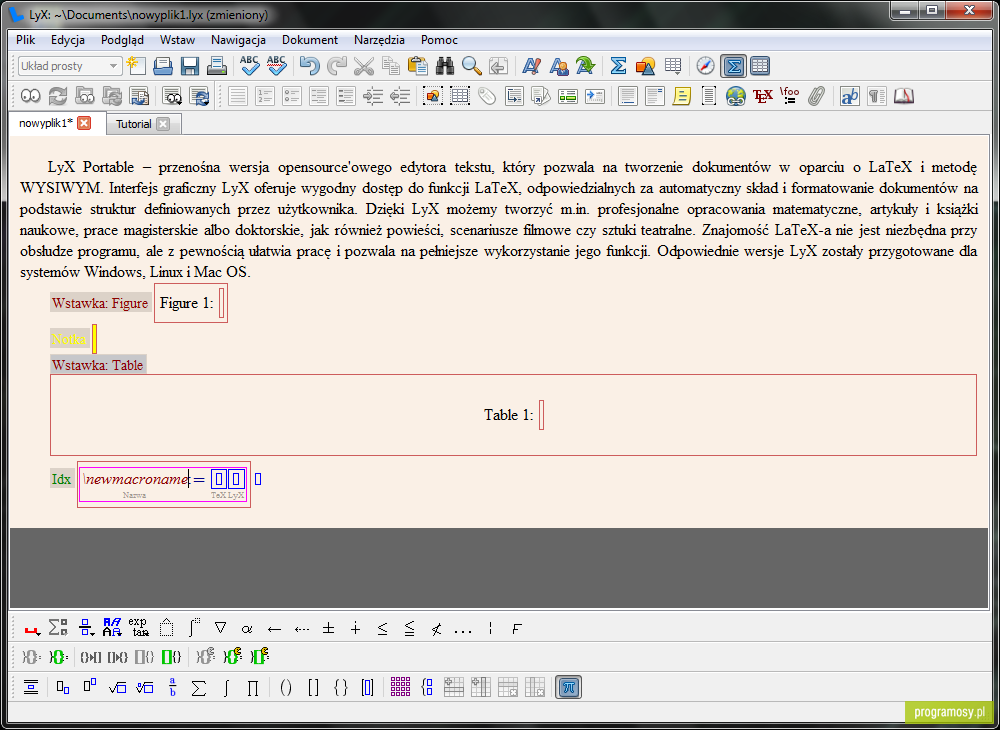Print the document with the printer icon
This screenshot has width=1000, height=730.
217,66
